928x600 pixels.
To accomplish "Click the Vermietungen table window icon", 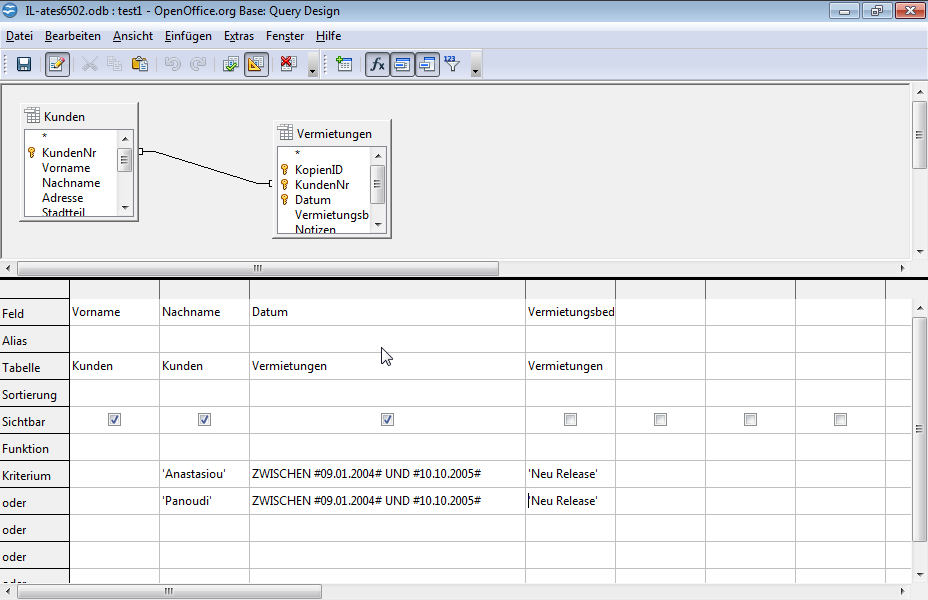I will (x=285, y=133).
